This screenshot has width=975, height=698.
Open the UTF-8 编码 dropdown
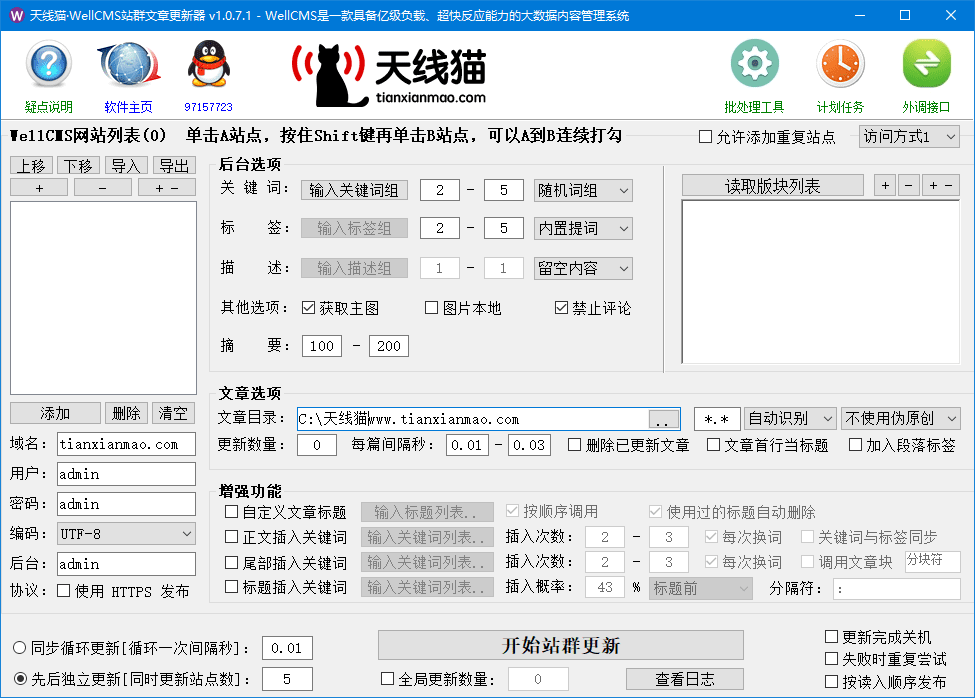click(126, 534)
